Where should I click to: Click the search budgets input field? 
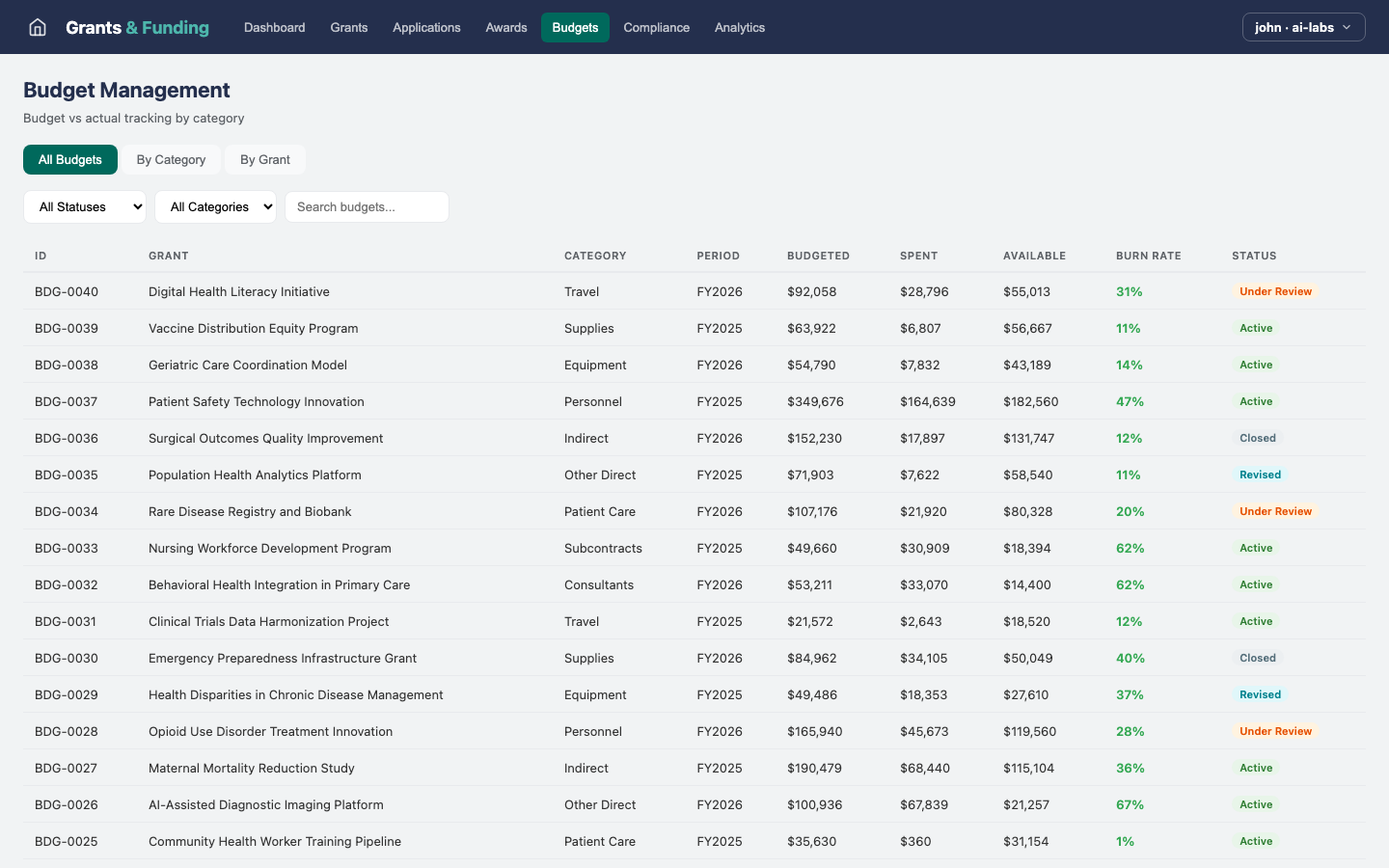coord(367,206)
